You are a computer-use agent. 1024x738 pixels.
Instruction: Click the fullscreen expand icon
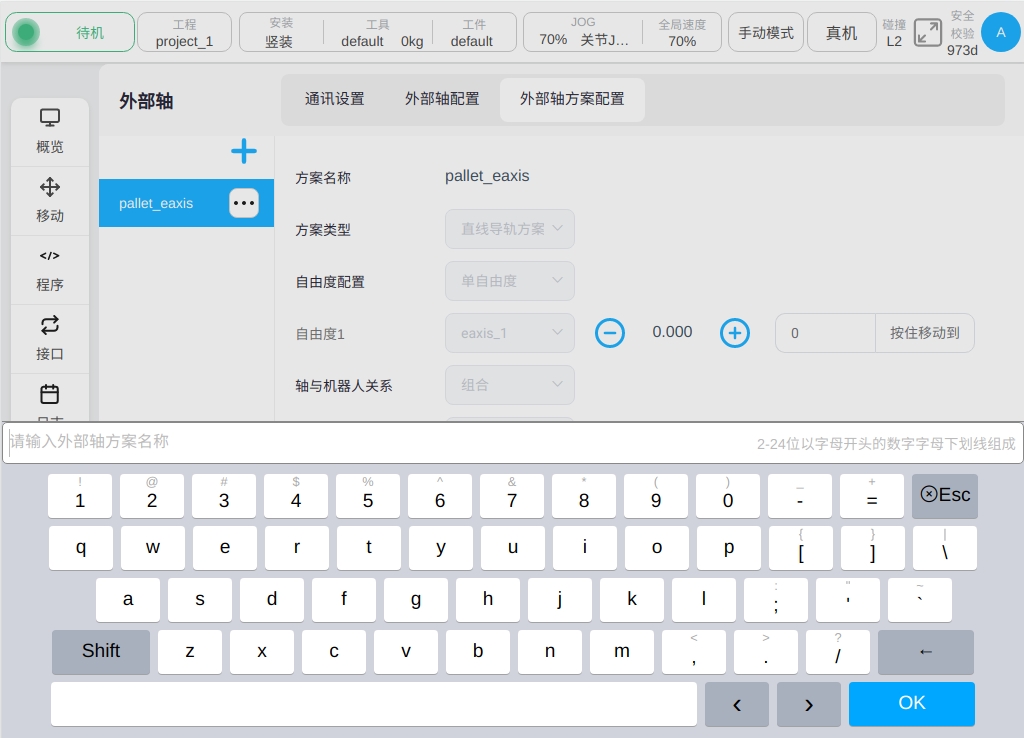pyautogui.click(x=927, y=33)
